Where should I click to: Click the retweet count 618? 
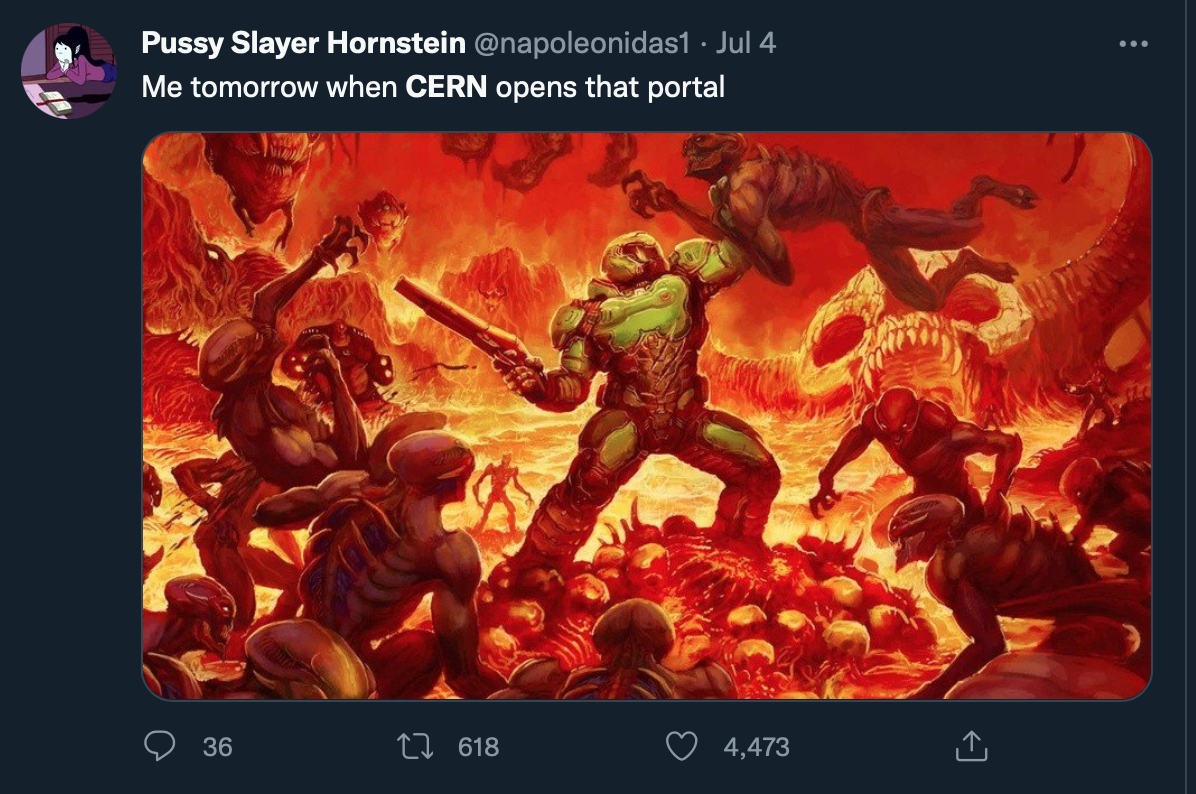(478, 746)
